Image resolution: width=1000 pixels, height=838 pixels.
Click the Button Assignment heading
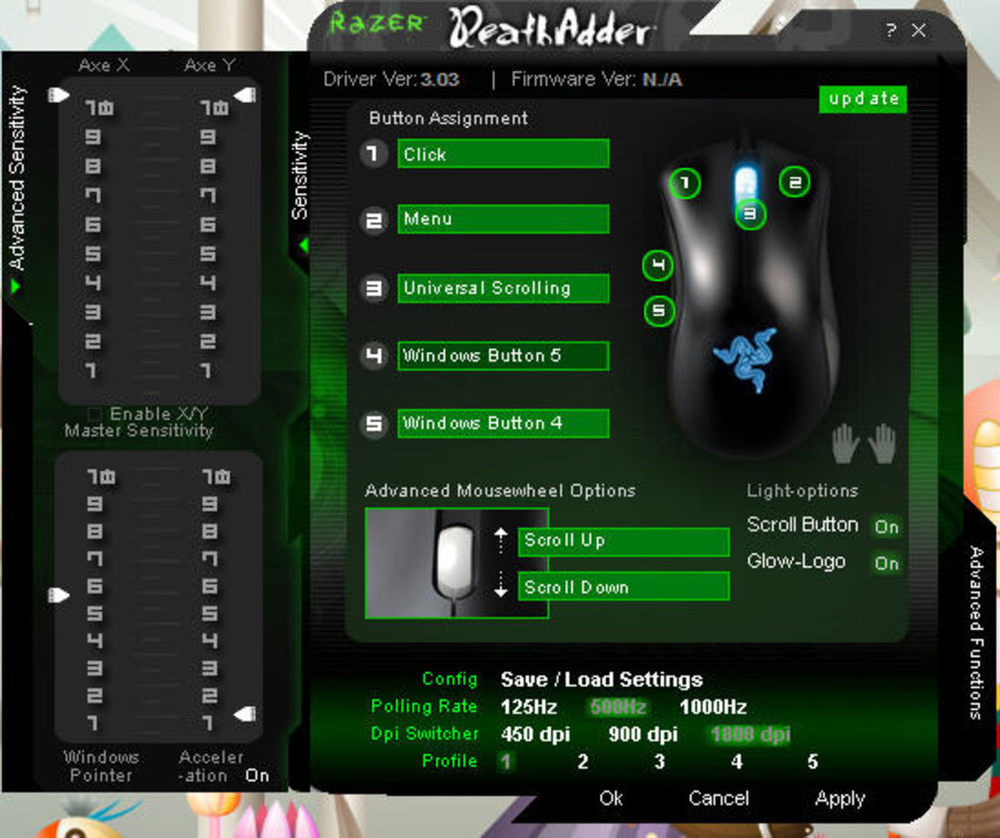click(x=448, y=118)
